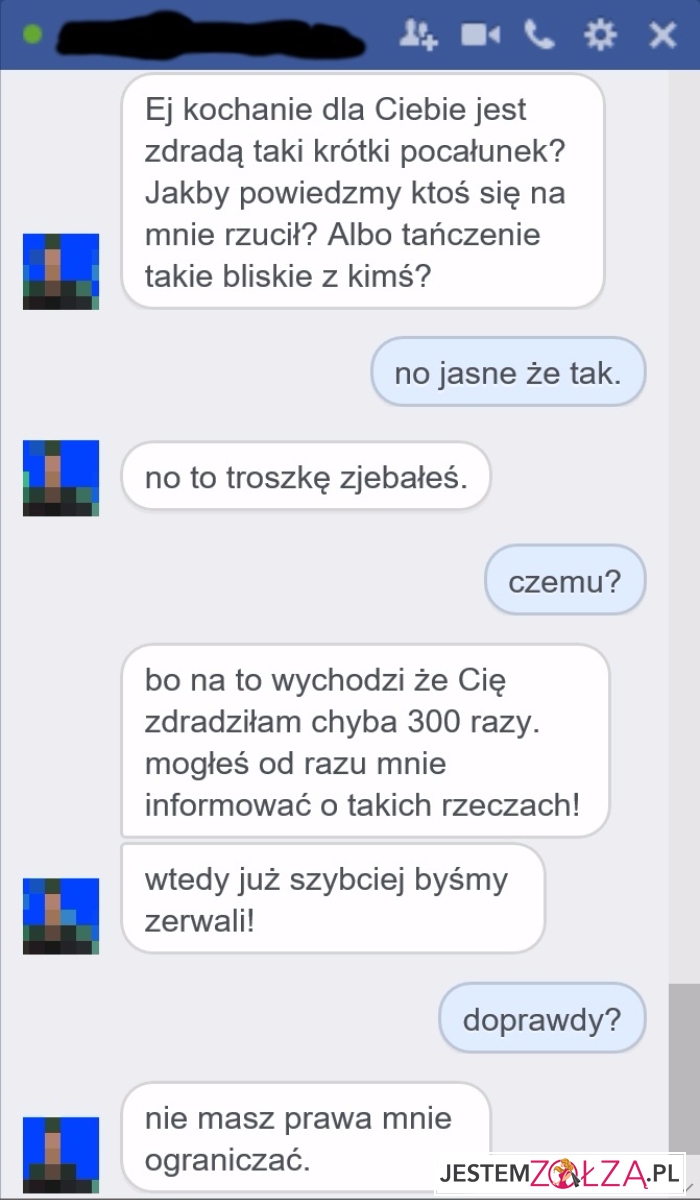The width and height of the screenshot is (700, 1200).
Task: Open the JestemZołza.pl watermark link
Action: pos(560,1171)
